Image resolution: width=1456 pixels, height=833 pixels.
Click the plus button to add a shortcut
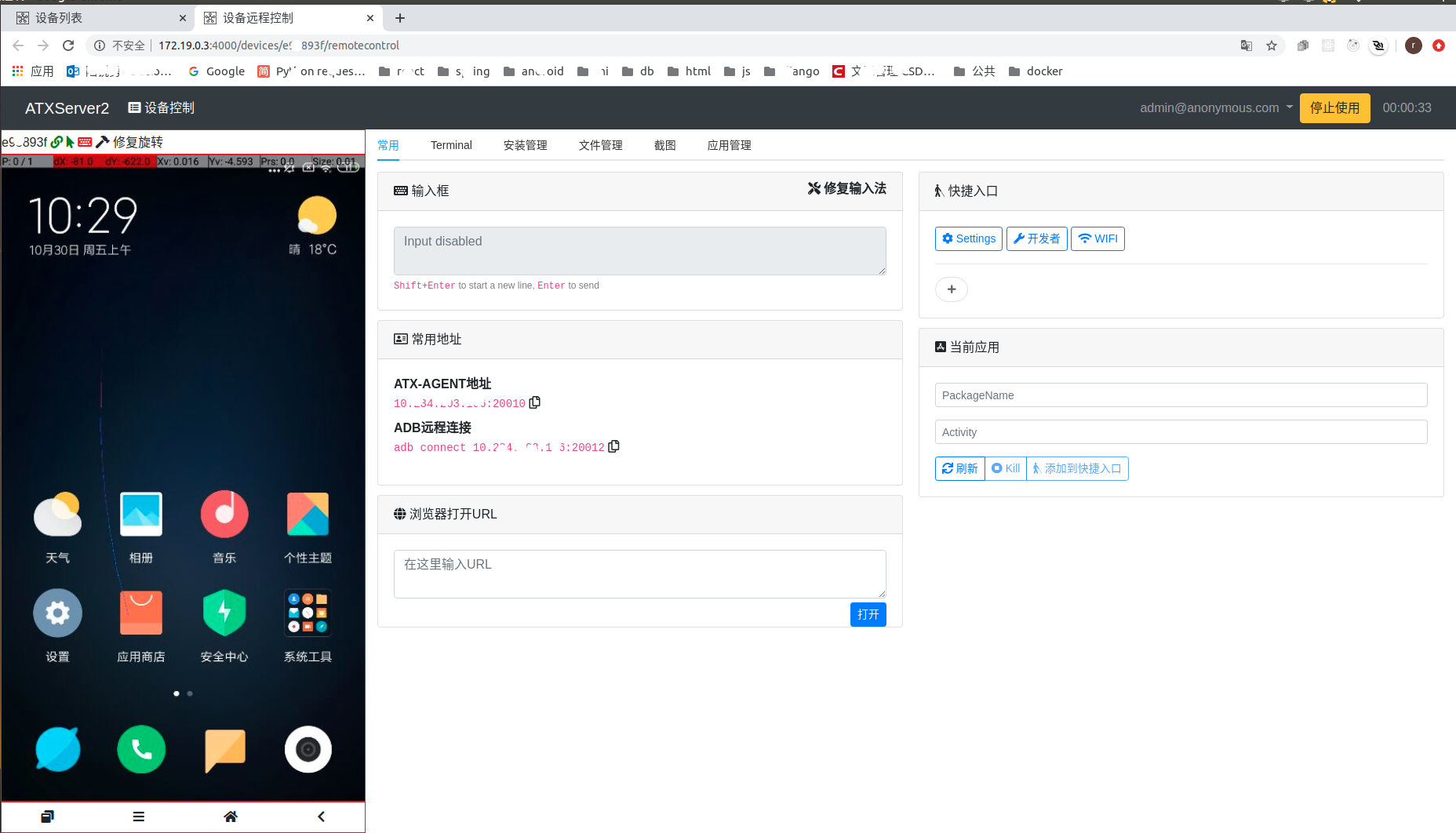pos(951,289)
